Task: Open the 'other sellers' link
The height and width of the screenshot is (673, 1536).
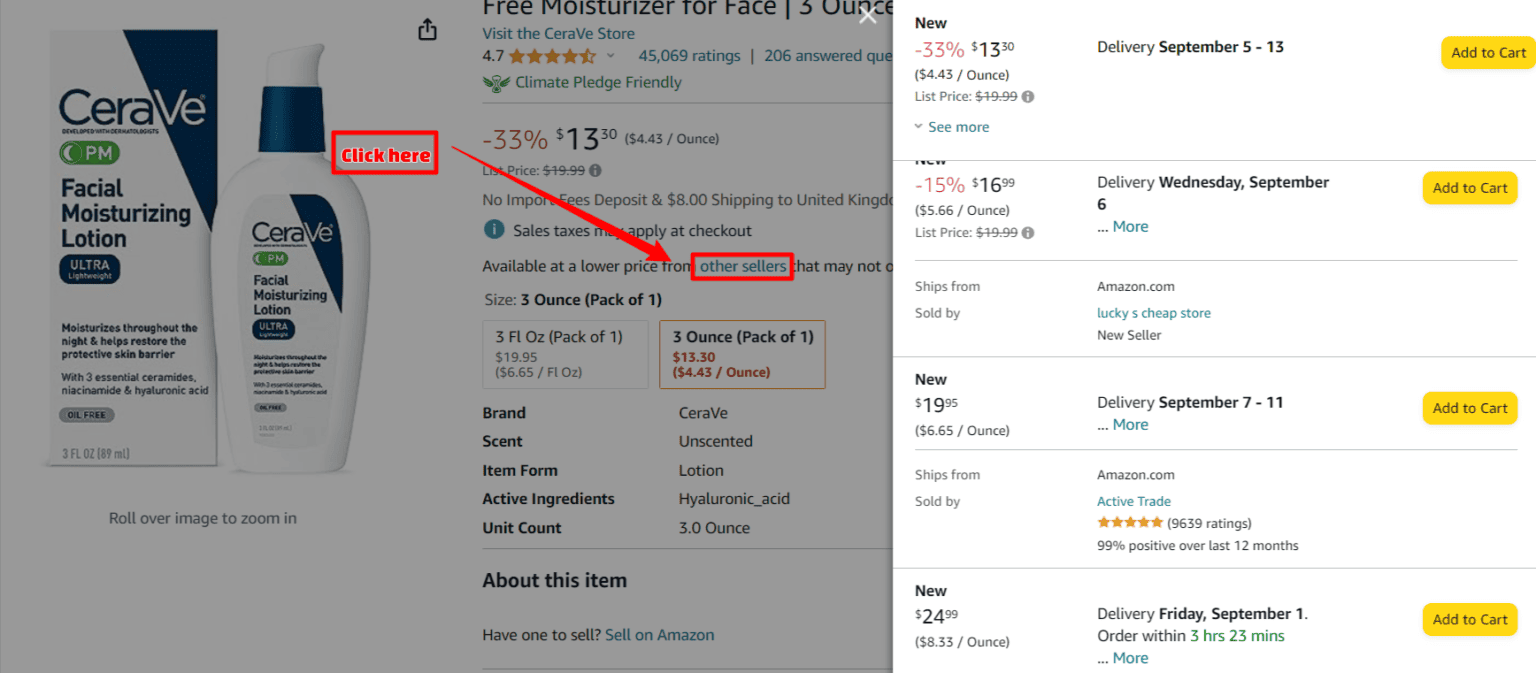Action: [x=742, y=266]
